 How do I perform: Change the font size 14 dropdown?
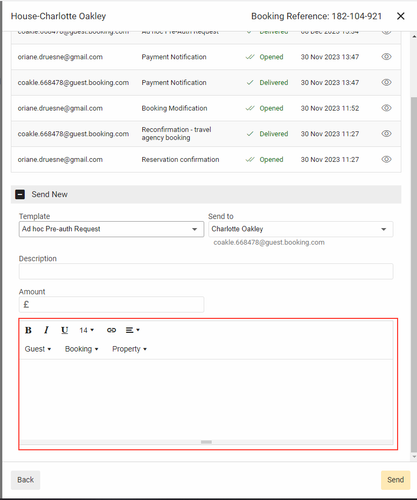pyautogui.click(x=87, y=330)
